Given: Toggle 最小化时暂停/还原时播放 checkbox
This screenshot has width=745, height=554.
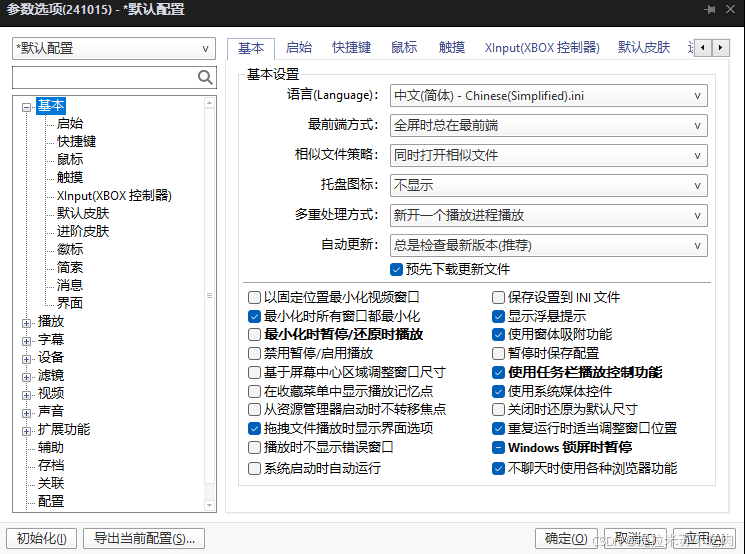Looking at the screenshot, I should pos(254,334).
